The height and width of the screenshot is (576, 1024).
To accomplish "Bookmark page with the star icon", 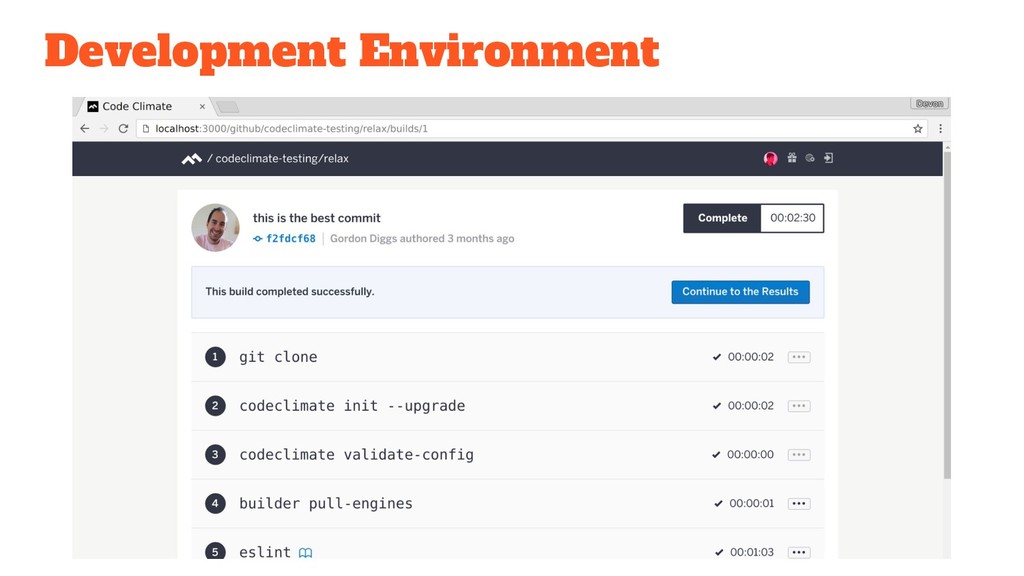I will (918, 129).
